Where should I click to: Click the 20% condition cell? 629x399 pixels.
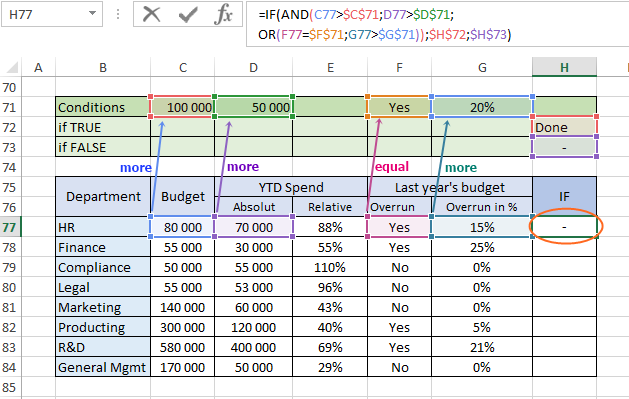tap(482, 107)
